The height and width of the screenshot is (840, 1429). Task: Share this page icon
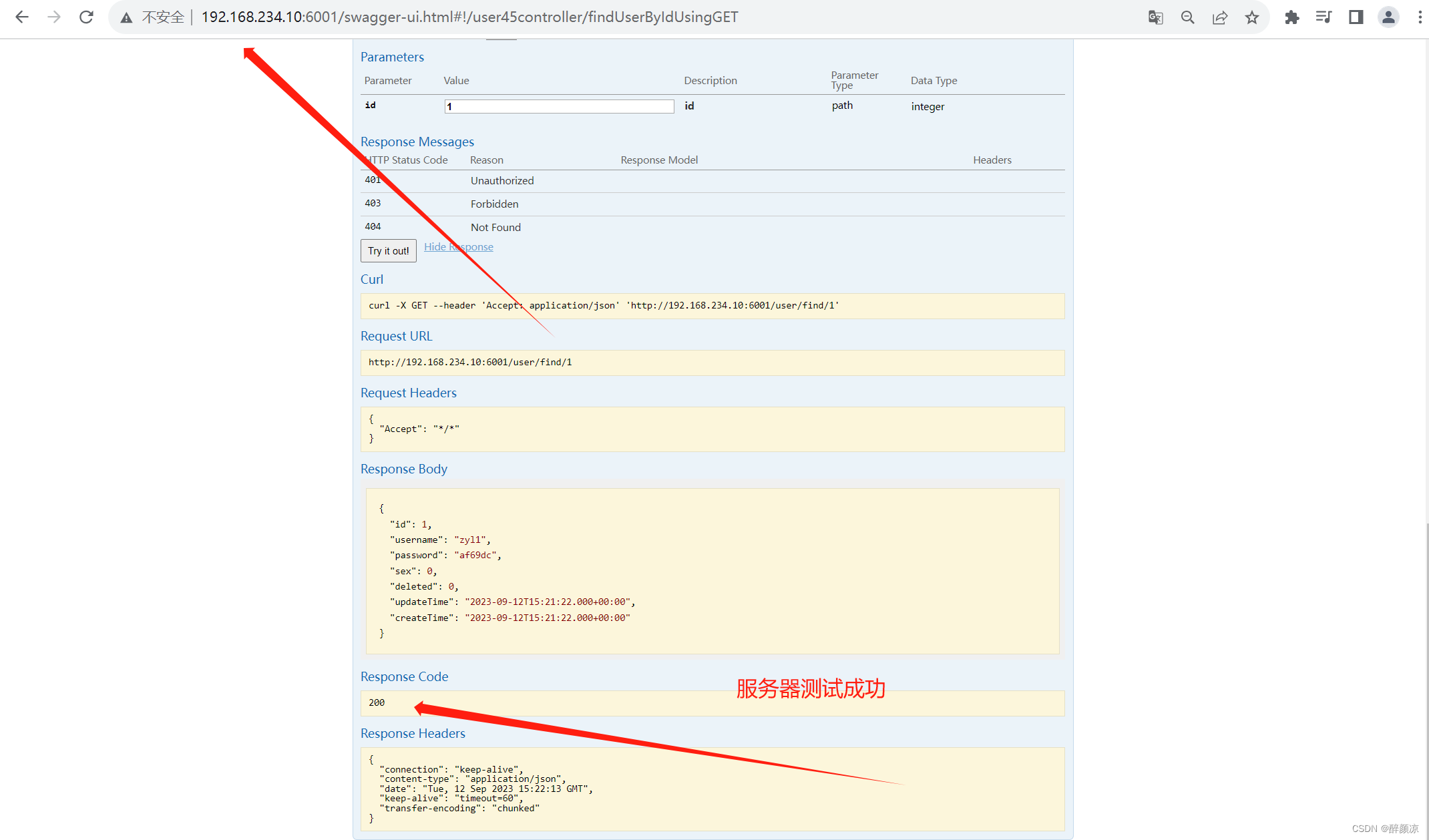coord(1220,17)
